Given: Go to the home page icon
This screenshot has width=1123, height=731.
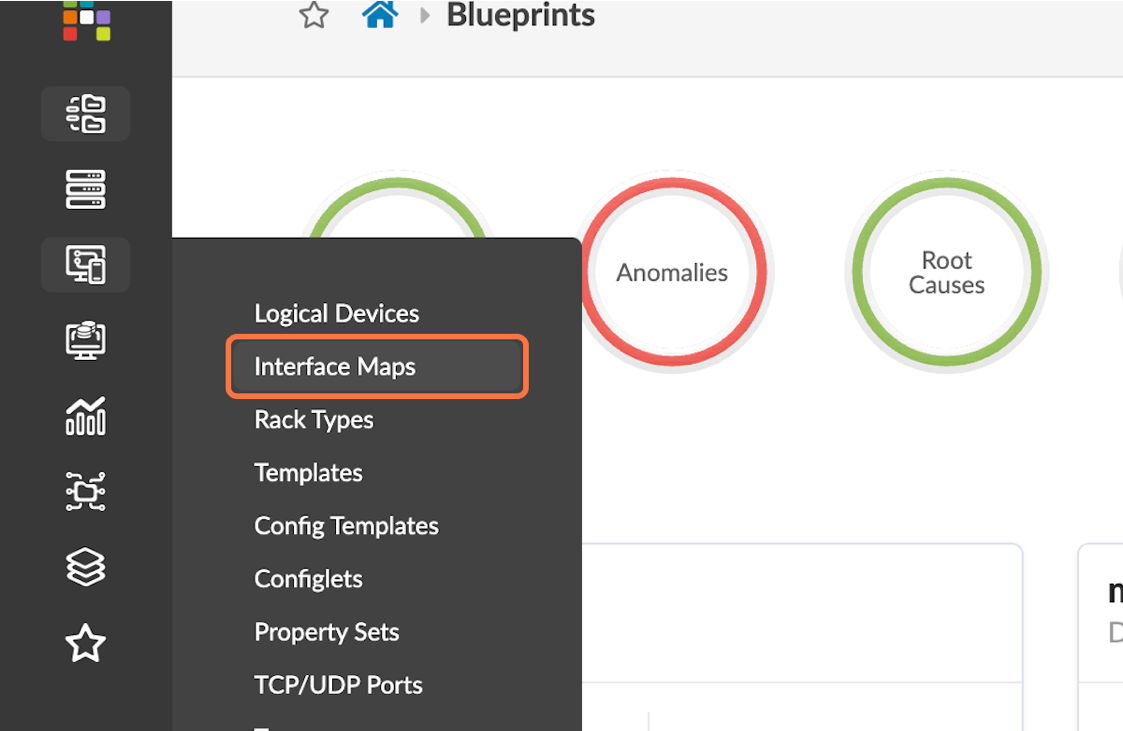Looking at the screenshot, I should [380, 15].
